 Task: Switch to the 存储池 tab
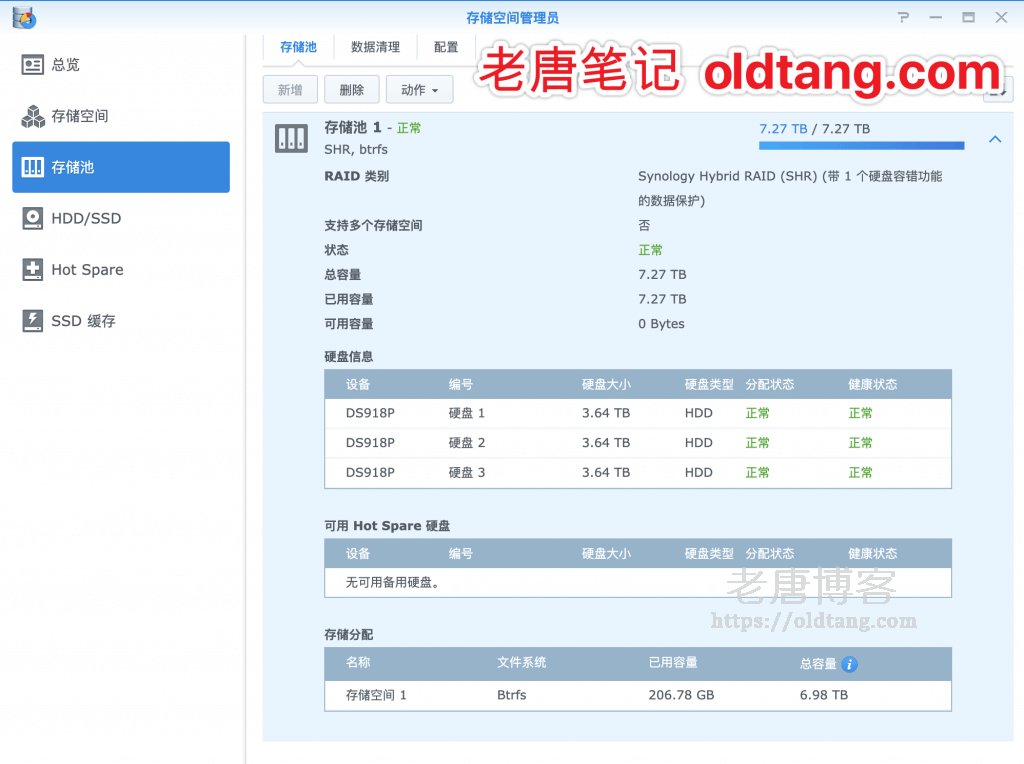(298, 47)
